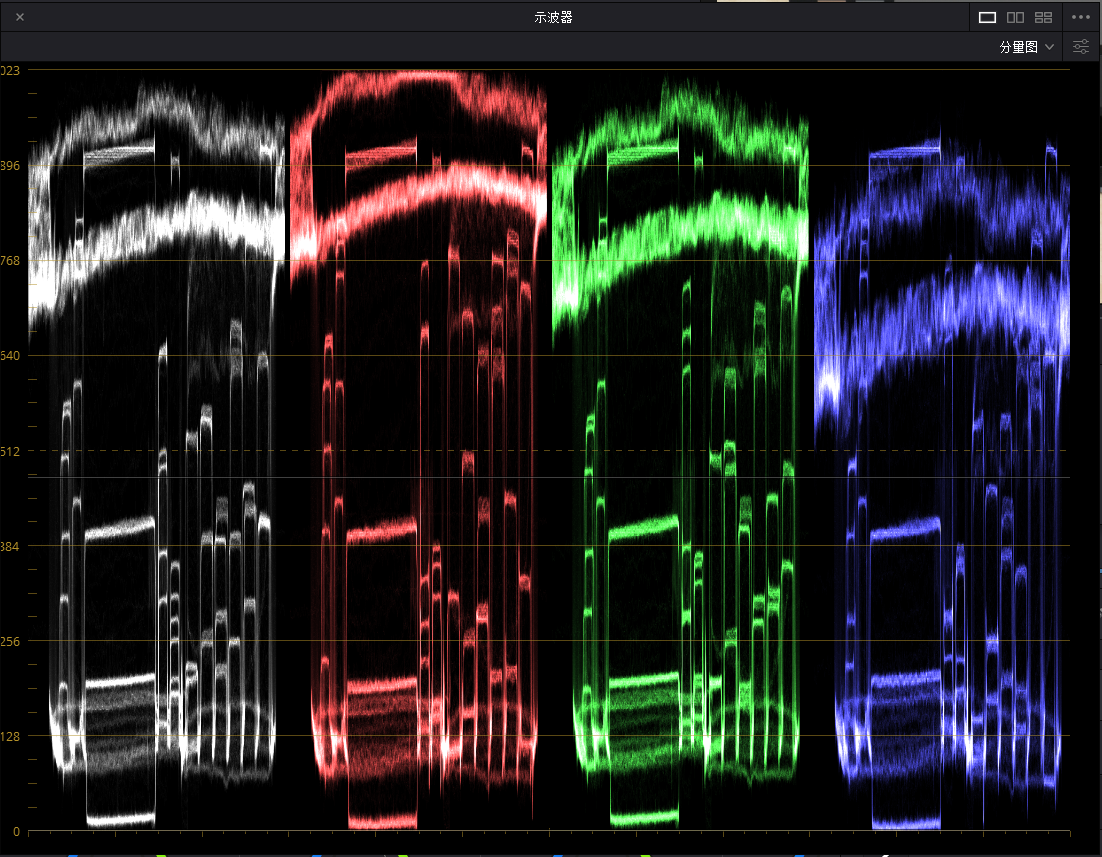Click the 384 scale label
This screenshot has height=857, width=1102.
(x=10, y=546)
